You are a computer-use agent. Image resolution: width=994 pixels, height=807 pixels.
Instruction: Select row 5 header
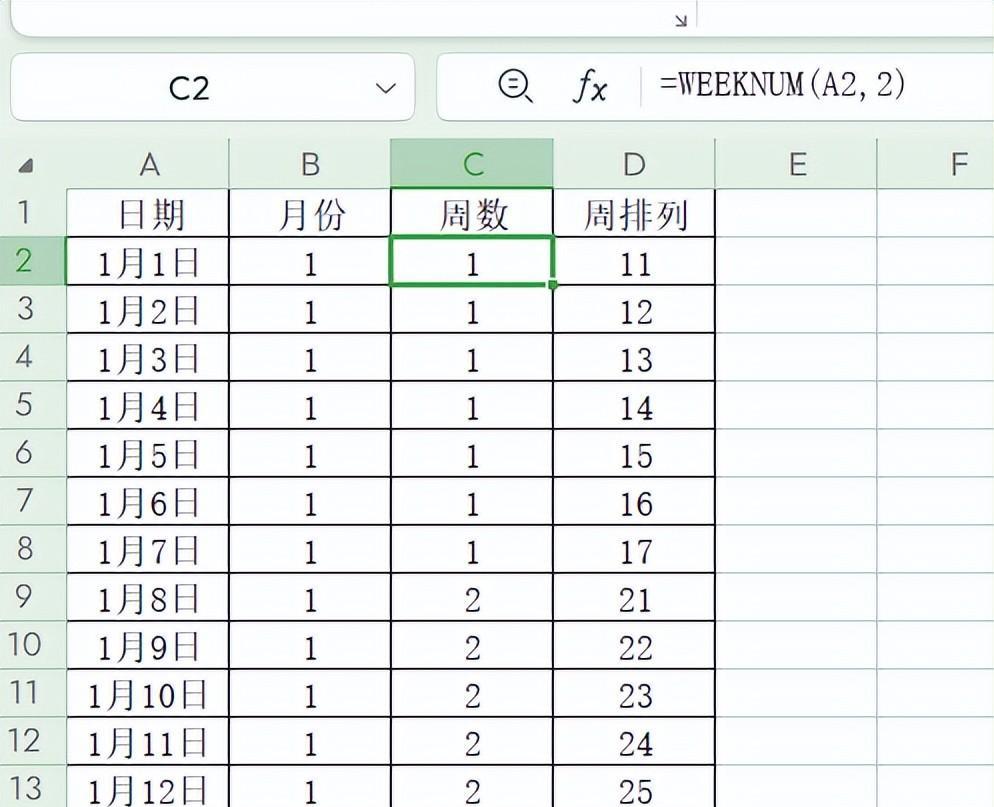33,405
